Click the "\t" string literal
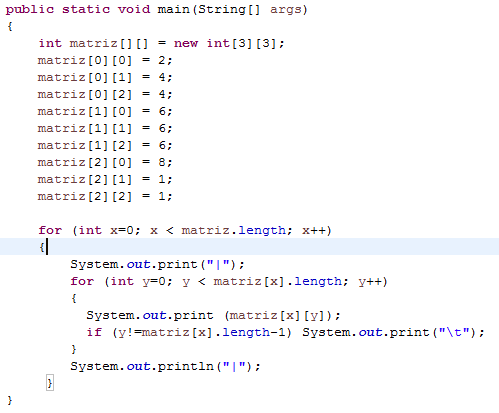 tap(454, 332)
